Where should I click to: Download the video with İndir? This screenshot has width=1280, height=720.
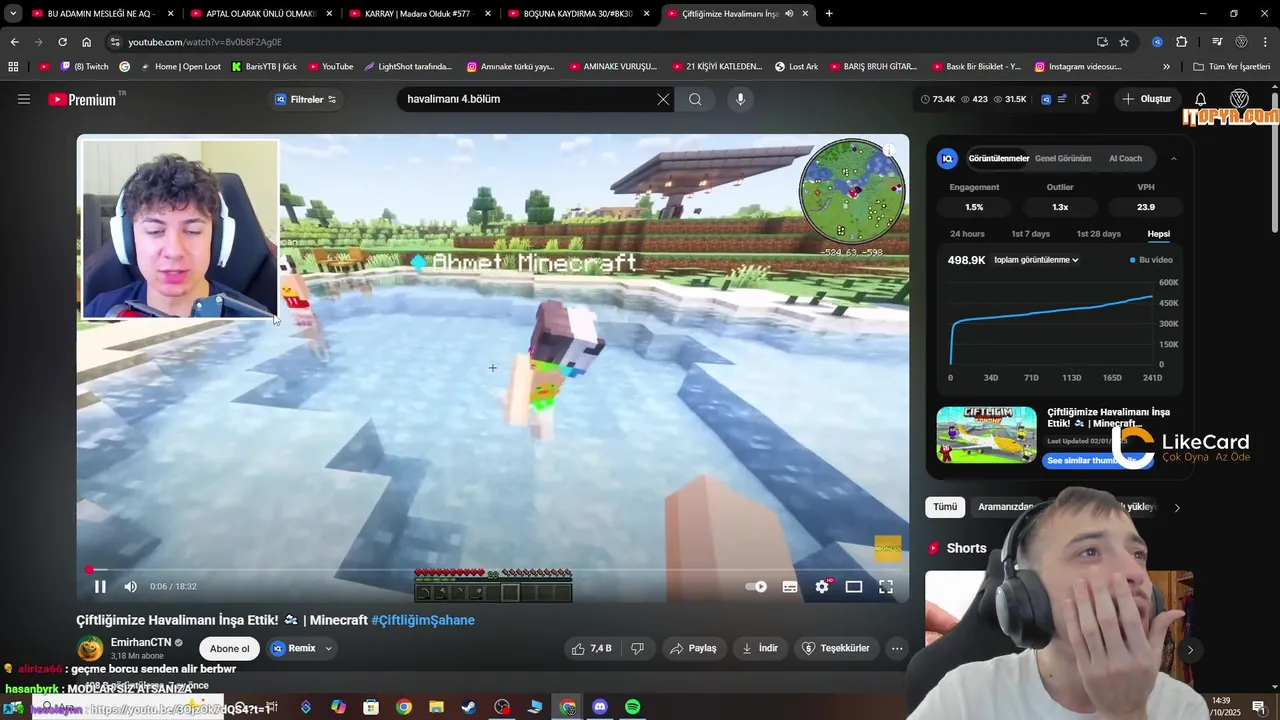click(x=759, y=648)
